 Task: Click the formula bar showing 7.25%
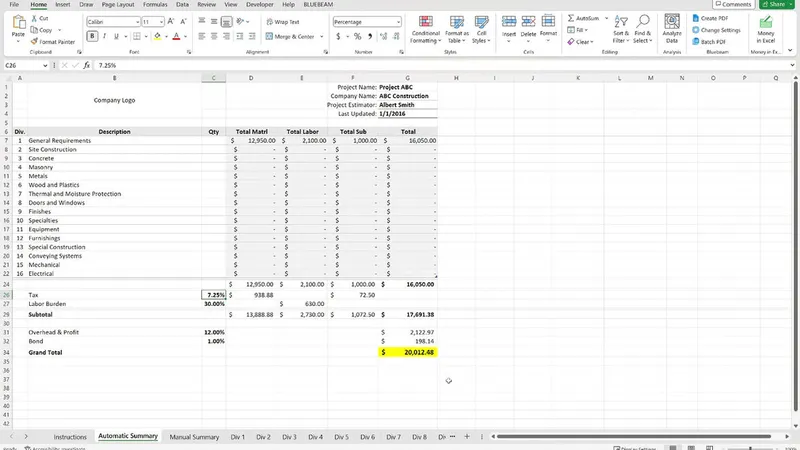tap(439, 65)
